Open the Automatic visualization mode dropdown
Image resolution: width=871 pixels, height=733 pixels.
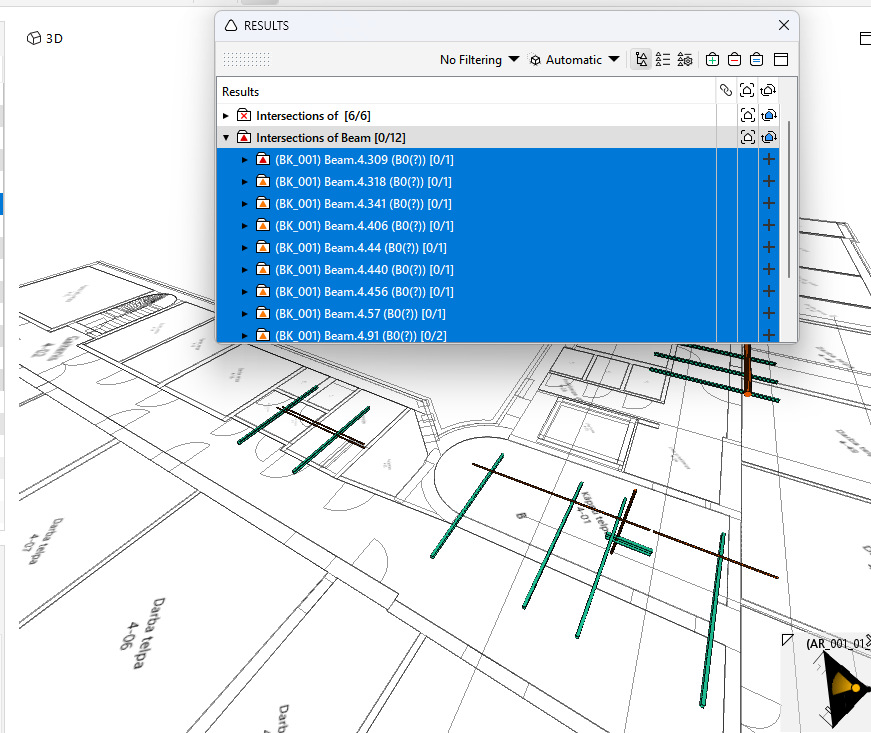[x=574, y=59]
